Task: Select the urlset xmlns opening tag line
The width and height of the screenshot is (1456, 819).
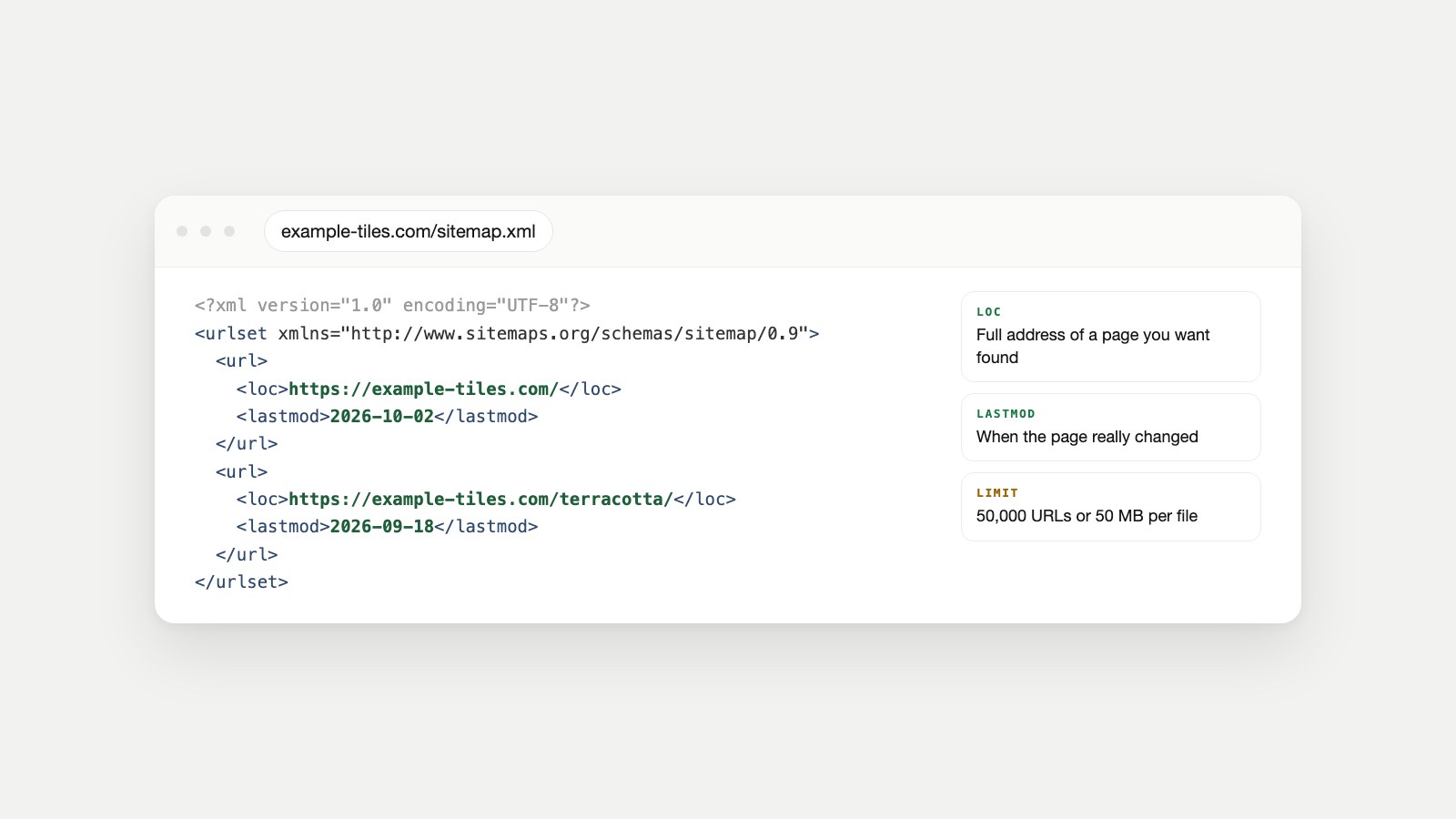Action: pos(507,333)
